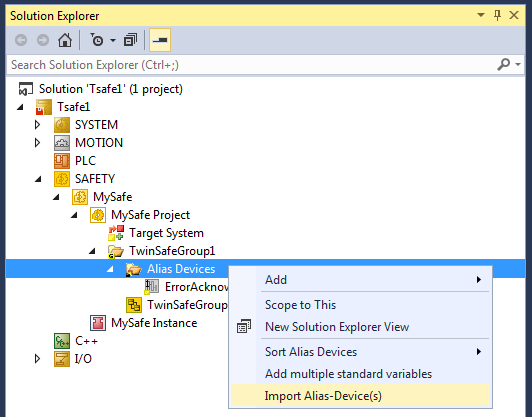Image resolution: width=532 pixels, height=417 pixels.
Task: Collapse the TwinSafeGroup1 node
Action: pyautogui.click(x=92, y=251)
